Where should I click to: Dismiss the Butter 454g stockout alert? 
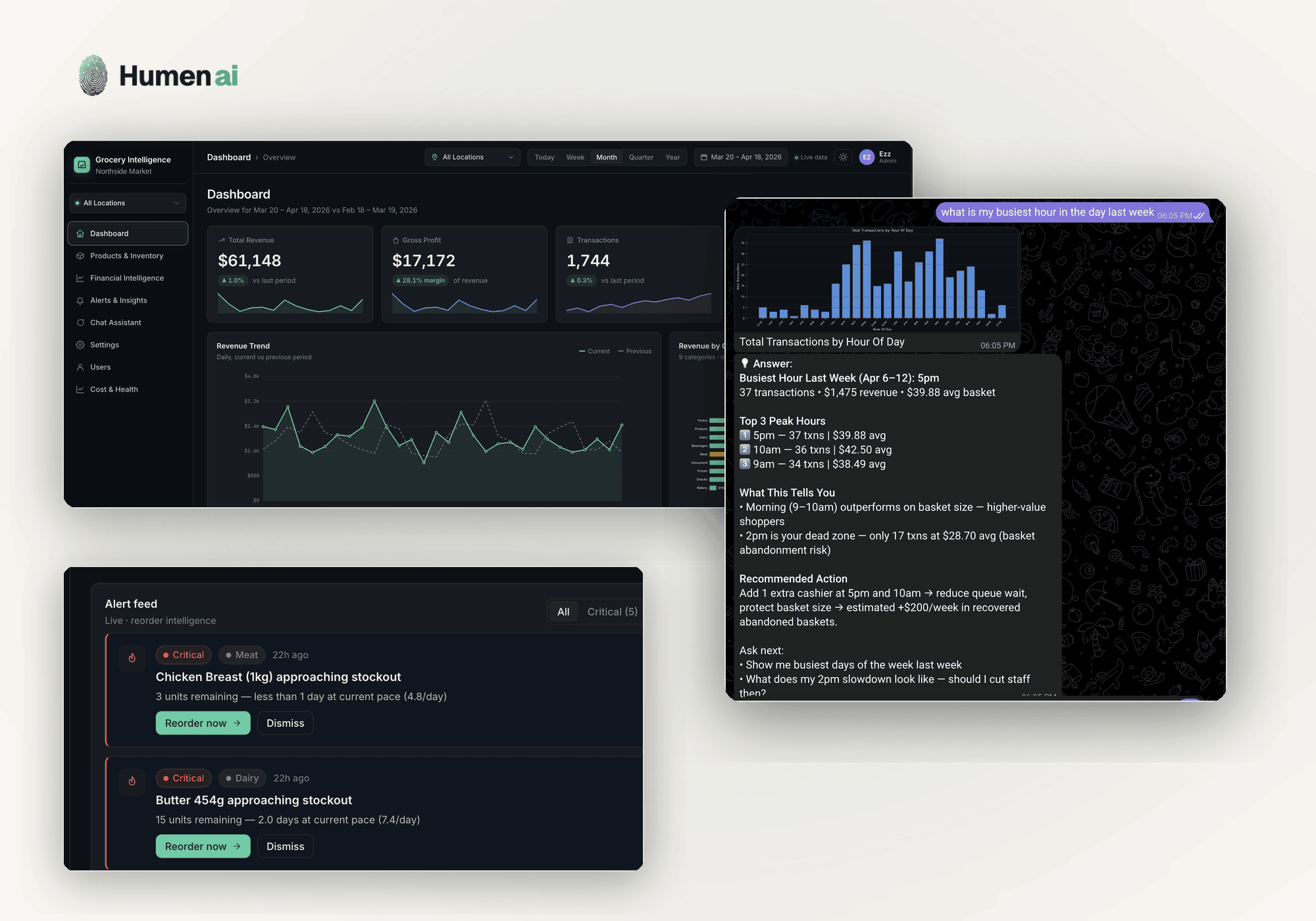[x=285, y=846]
